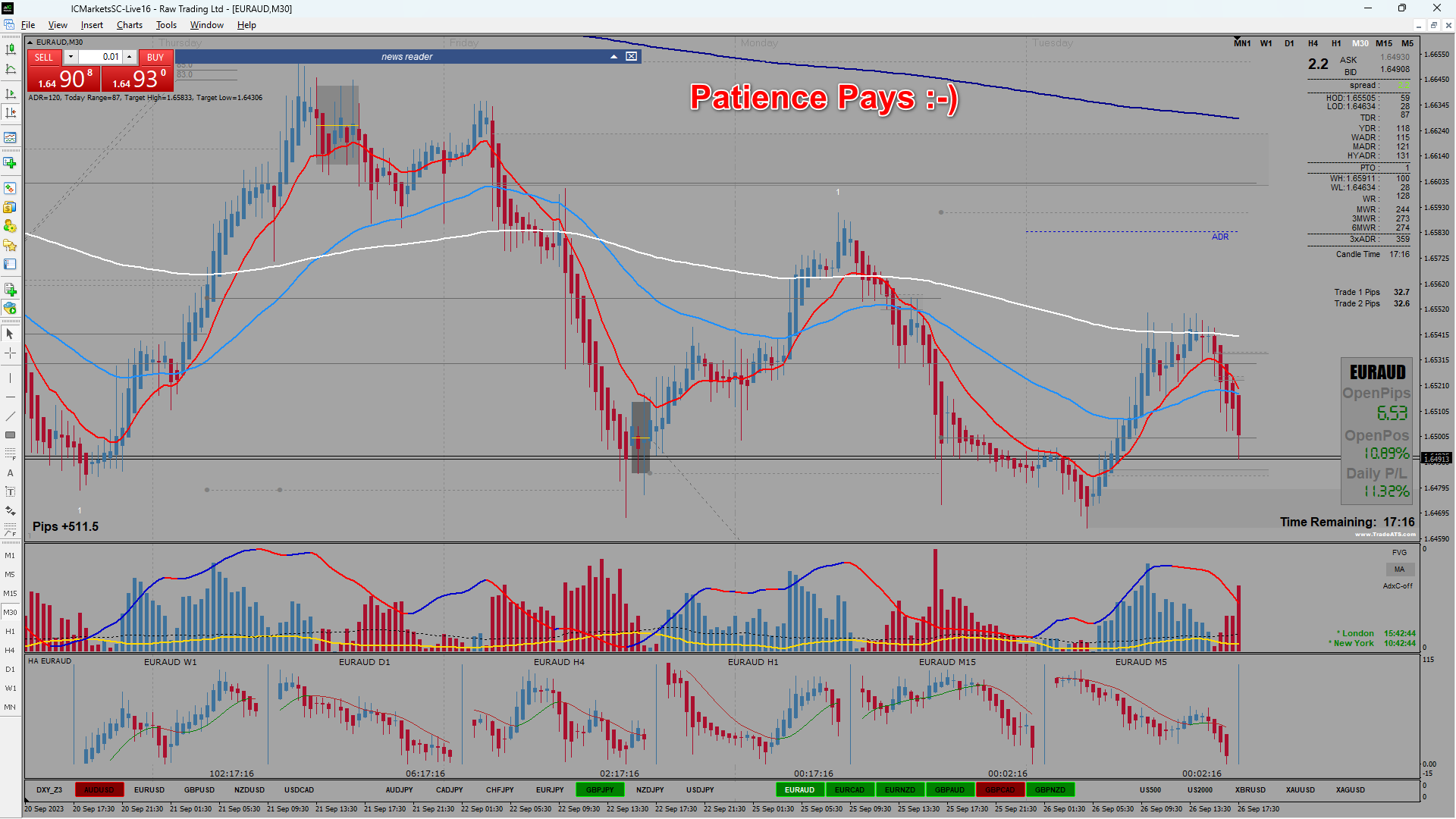Collapse the EURAUD,M30 one-click trading panel
Image resolution: width=1456 pixels, height=819 pixels.
click(30, 42)
